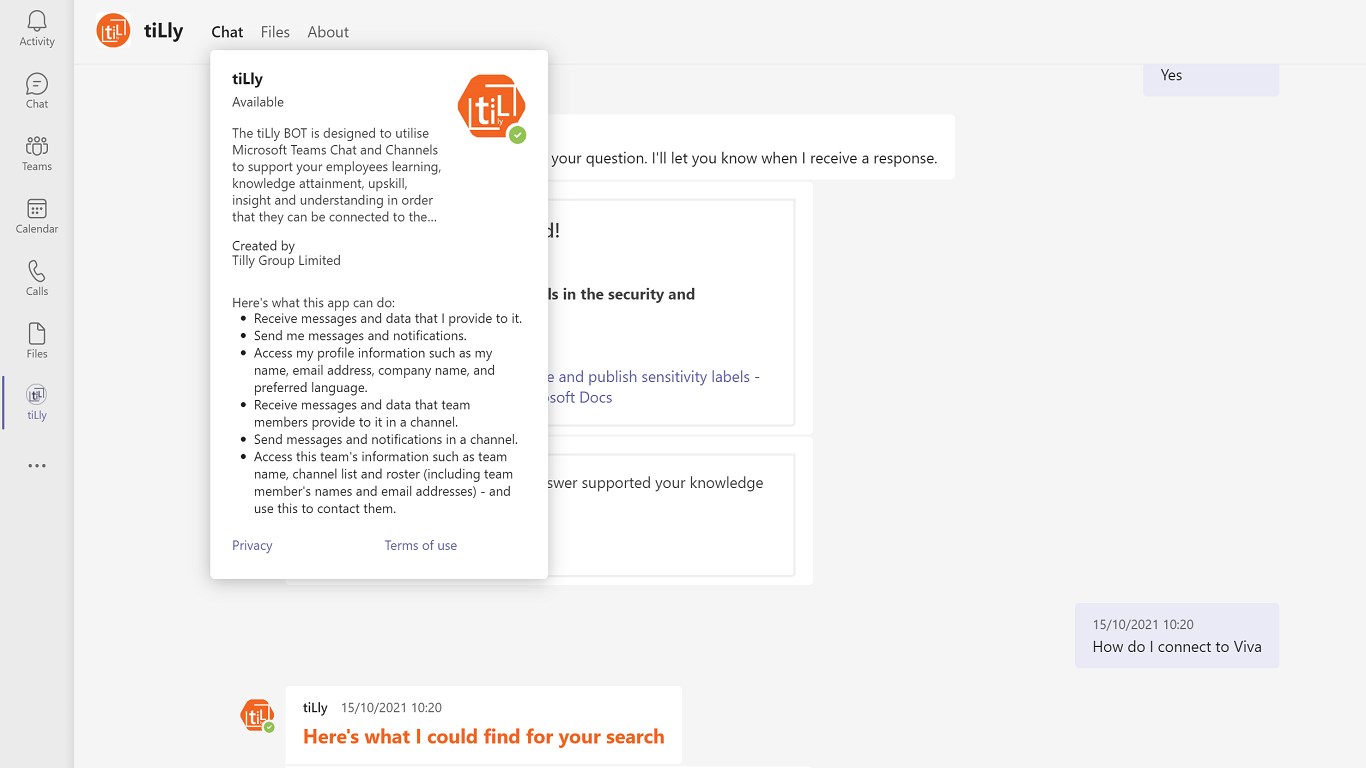Click 'How do I connect to Viva' message
This screenshot has width=1366, height=768.
[x=1177, y=647]
